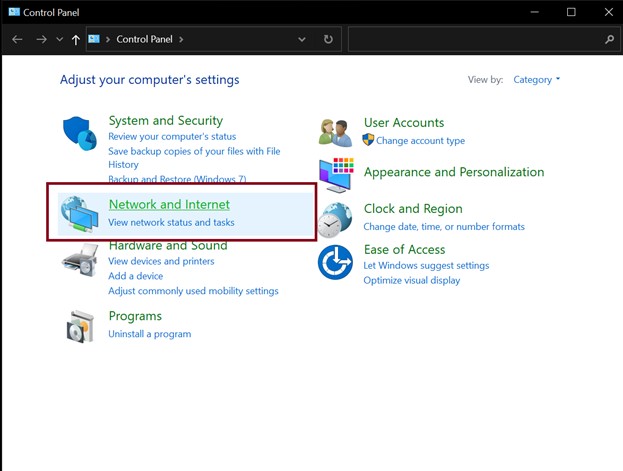The width and height of the screenshot is (623, 471).
Task: Click Uninstall a program link
Action: (x=150, y=334)
